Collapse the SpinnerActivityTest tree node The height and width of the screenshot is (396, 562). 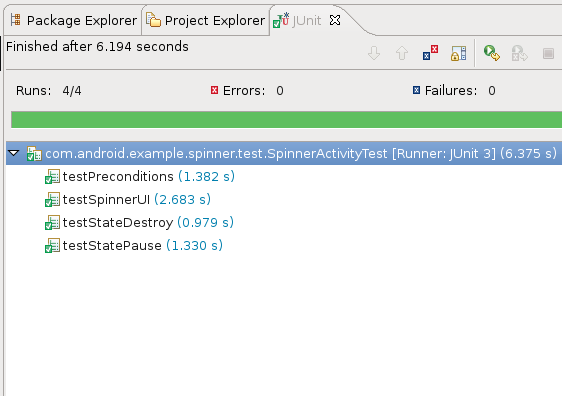point(14,153)
